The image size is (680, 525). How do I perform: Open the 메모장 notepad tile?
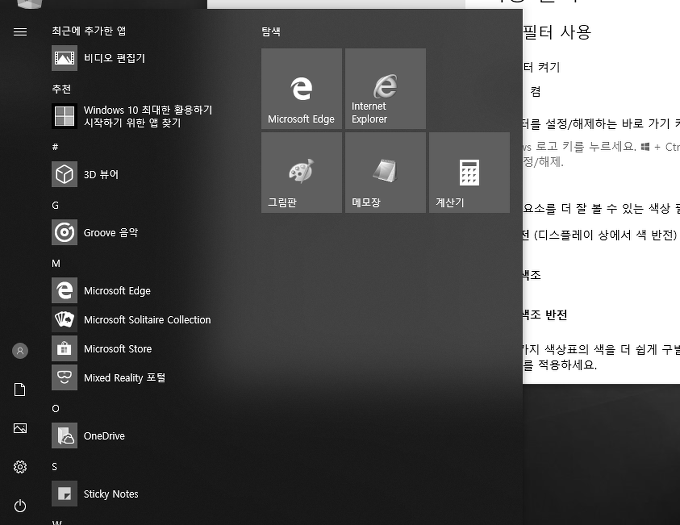click(x=385, y=173)
